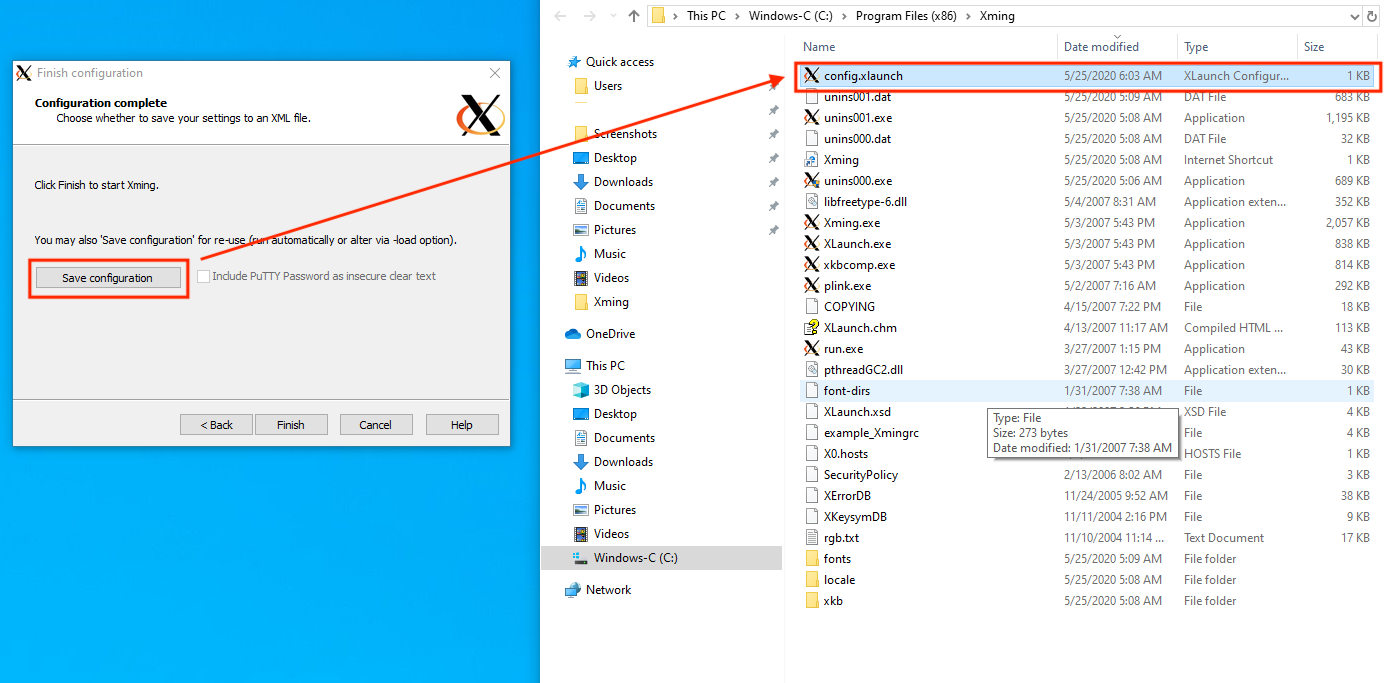Click the Save configuration button

108,278
